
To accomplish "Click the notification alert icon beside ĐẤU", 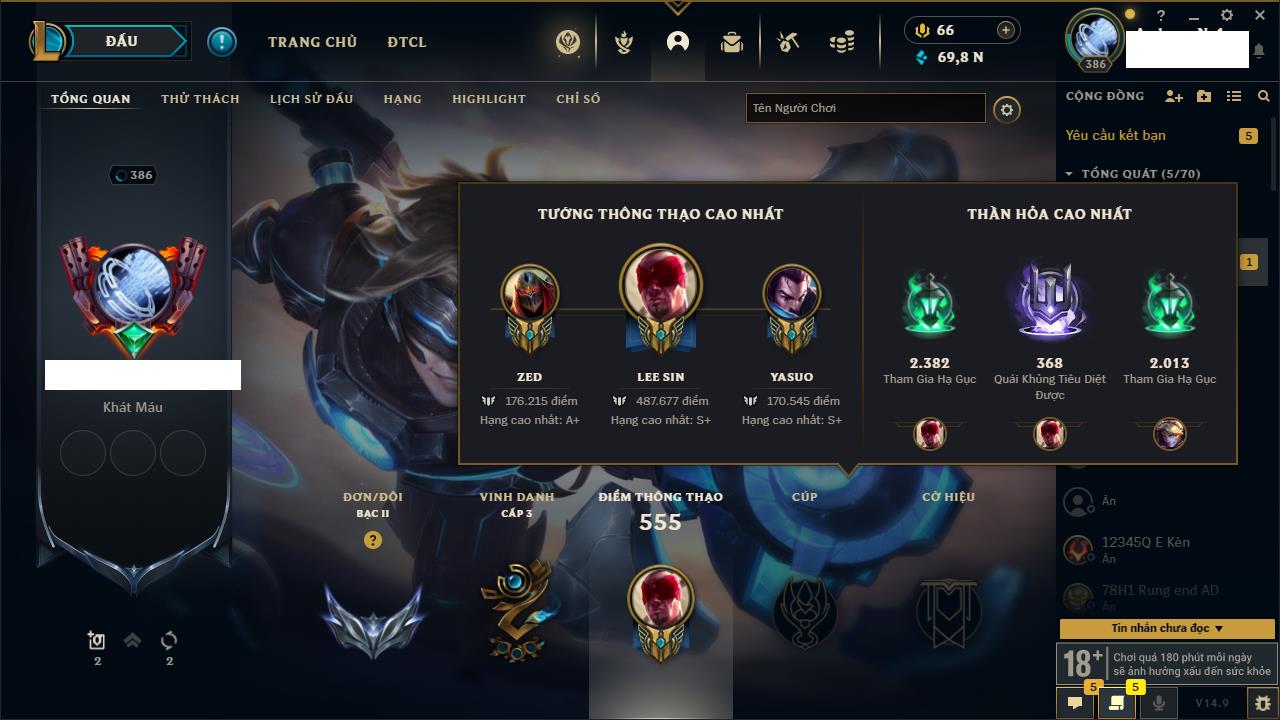I will 222,41.
